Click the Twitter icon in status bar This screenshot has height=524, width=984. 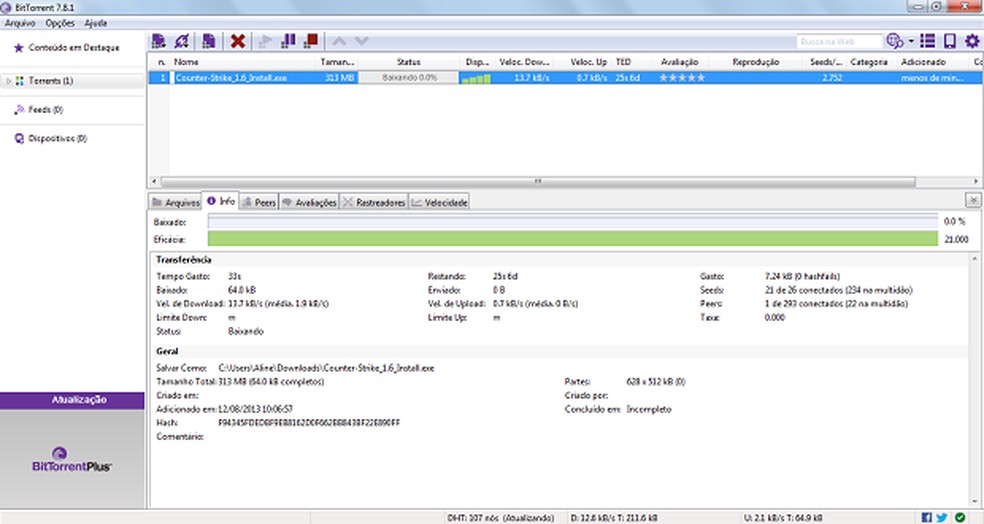click(942, 518)
